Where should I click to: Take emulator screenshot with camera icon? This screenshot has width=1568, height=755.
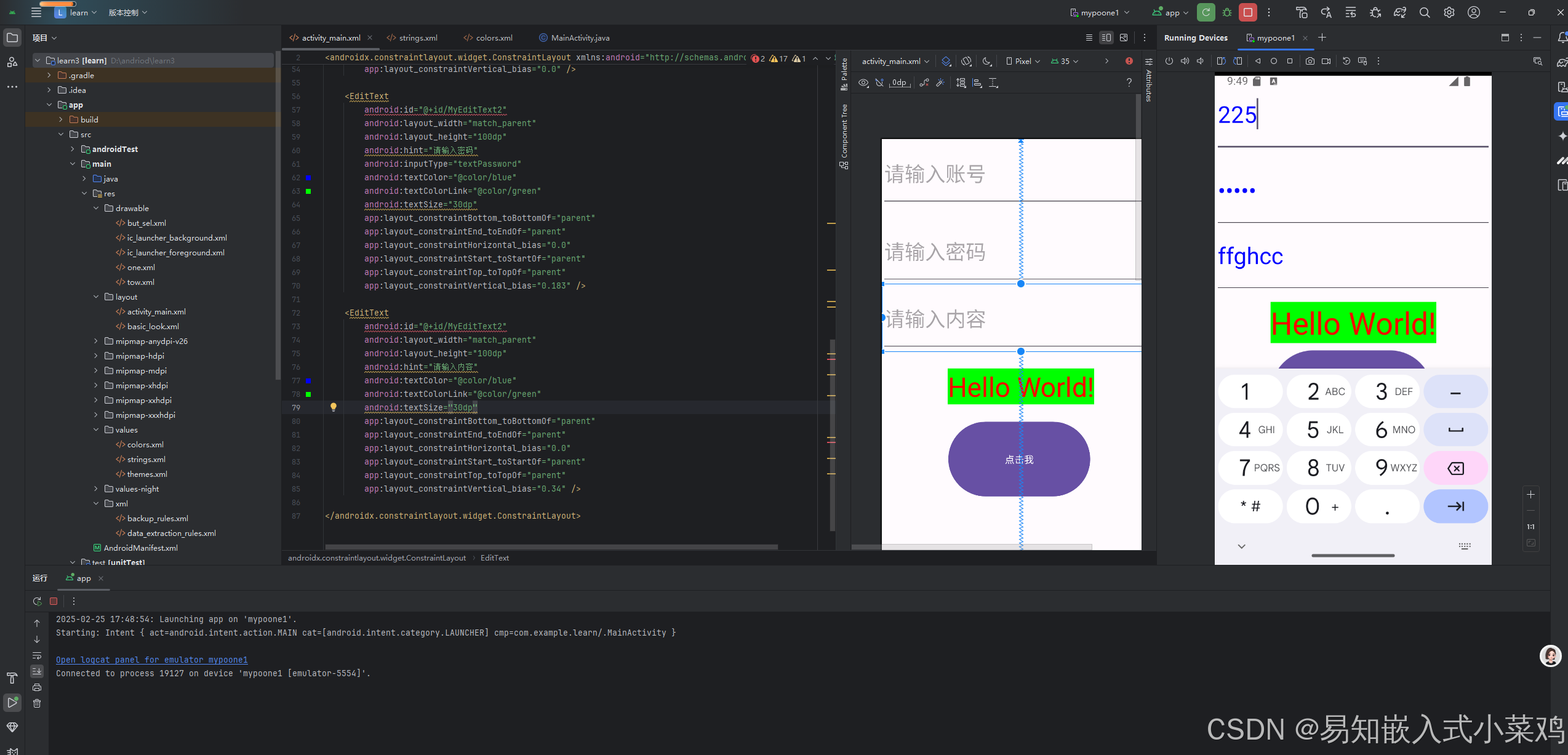1310,61
